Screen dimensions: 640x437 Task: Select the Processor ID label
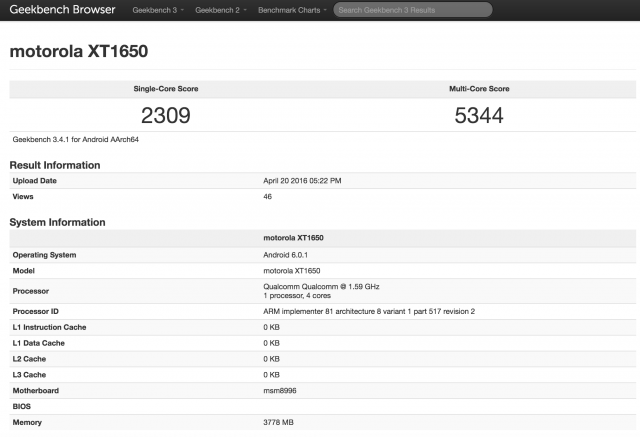(36, 312)
